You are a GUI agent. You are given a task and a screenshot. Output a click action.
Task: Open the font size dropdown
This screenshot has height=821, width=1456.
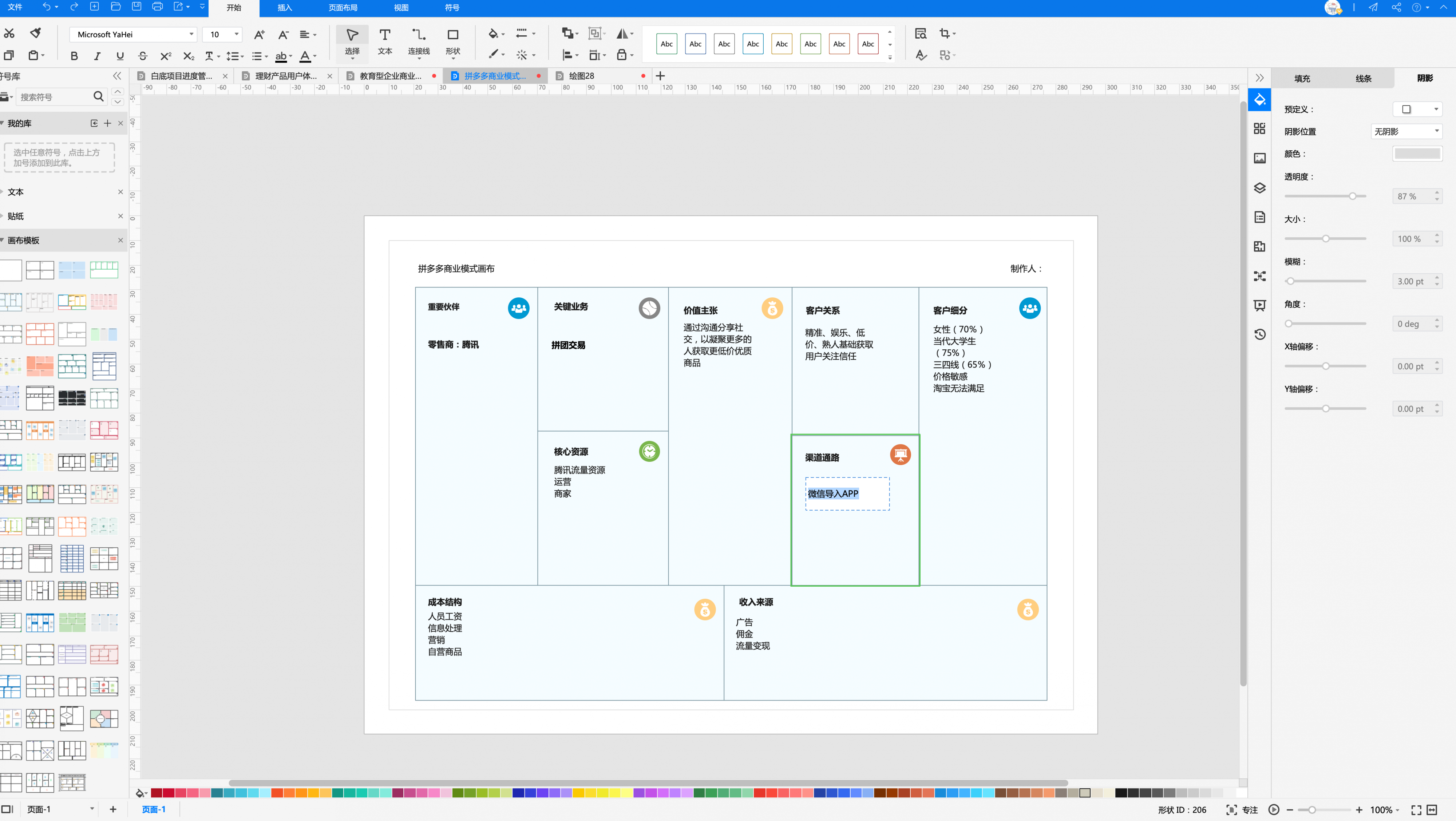coord(222,35)
